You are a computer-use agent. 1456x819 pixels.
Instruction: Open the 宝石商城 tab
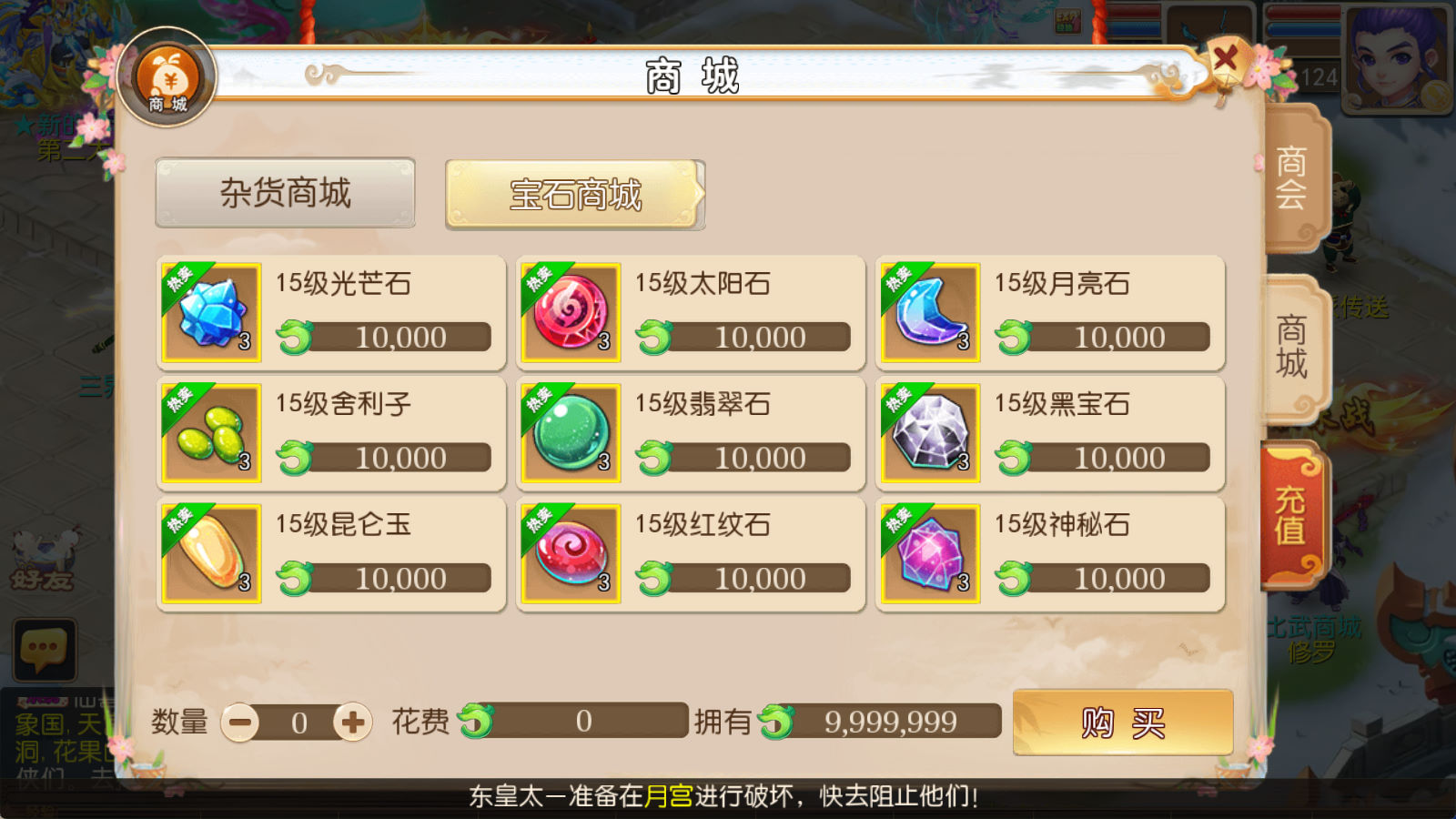[575, 195]
